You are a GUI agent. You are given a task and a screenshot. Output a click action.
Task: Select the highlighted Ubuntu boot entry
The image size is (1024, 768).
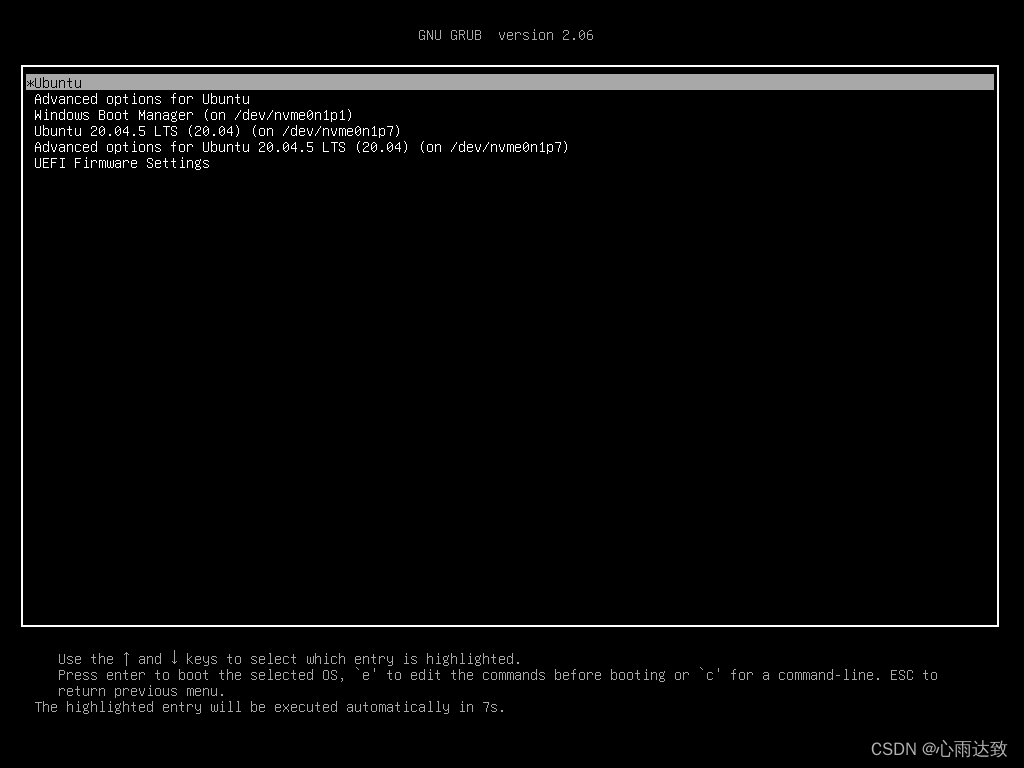click(509, 83)
